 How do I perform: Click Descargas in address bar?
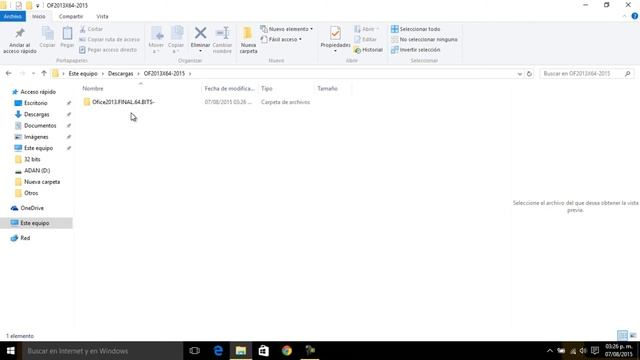120,73
